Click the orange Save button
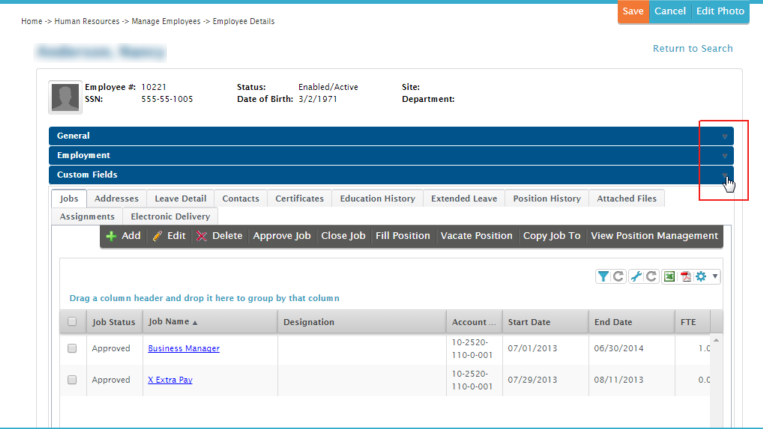763x429 pixels. click(x=633, y=11)
